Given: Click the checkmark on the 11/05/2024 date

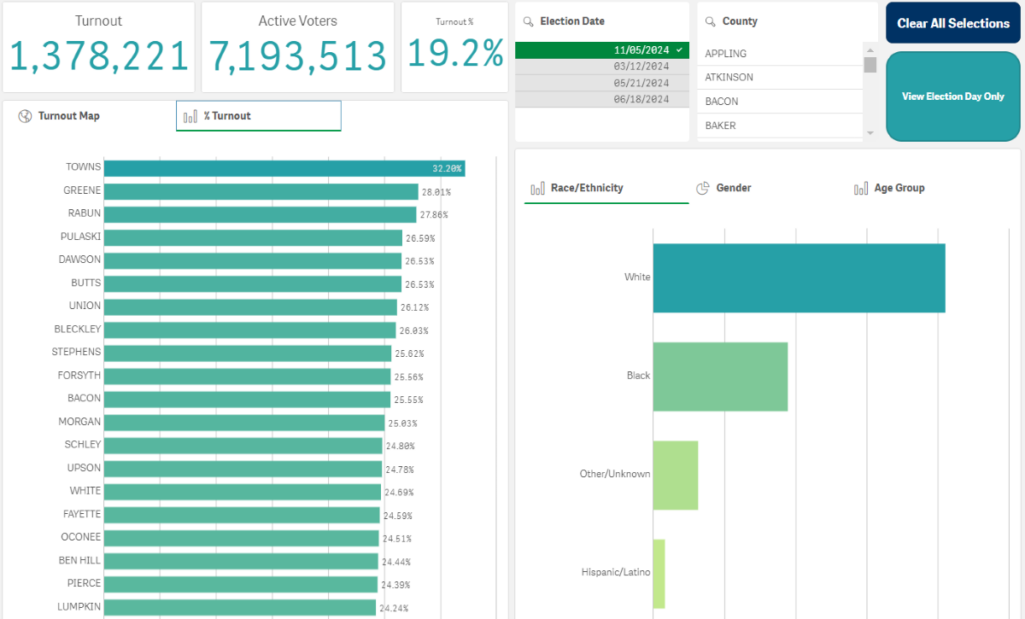Looking at the screenshot, I should [679, 50].
